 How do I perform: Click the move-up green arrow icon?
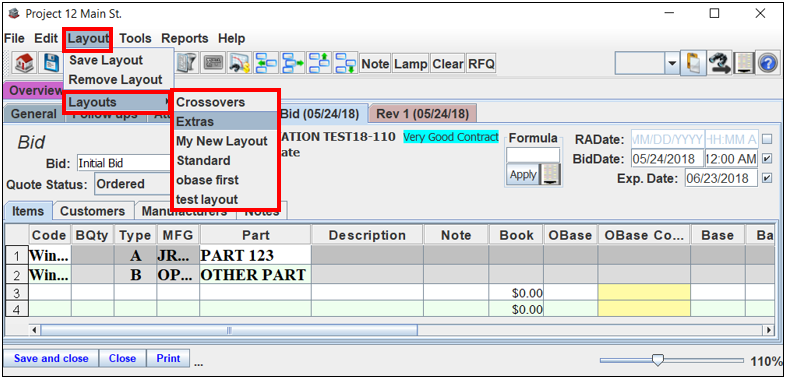(319, 64)
